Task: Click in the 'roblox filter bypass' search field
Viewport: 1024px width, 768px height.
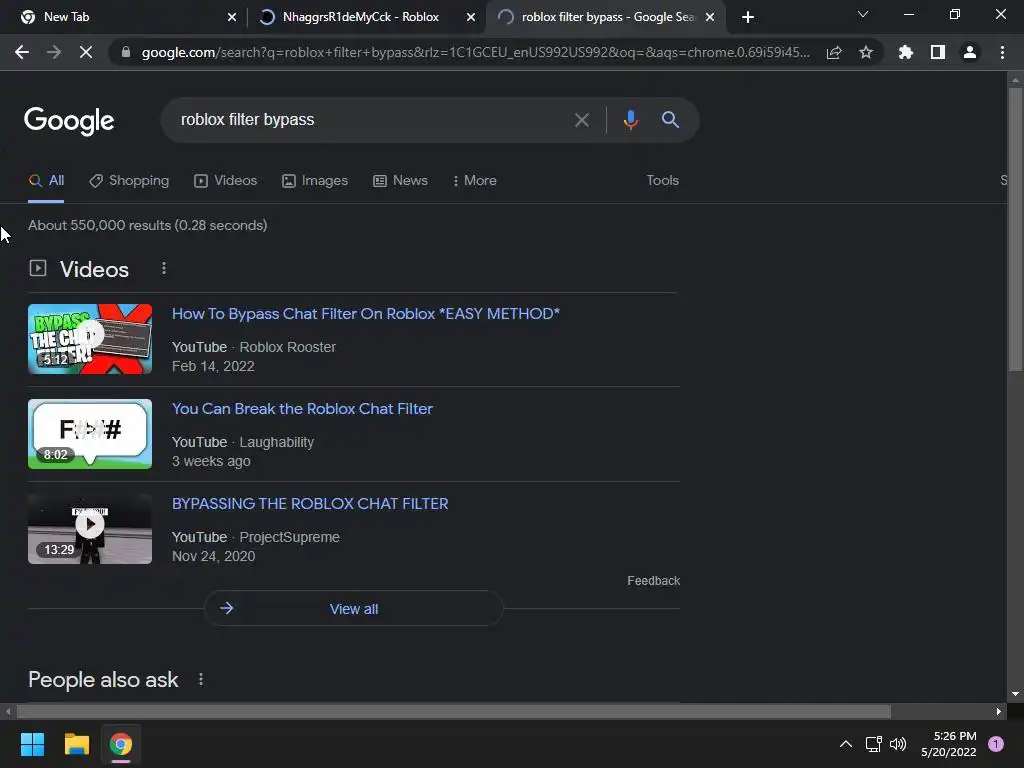Action: 366,120
